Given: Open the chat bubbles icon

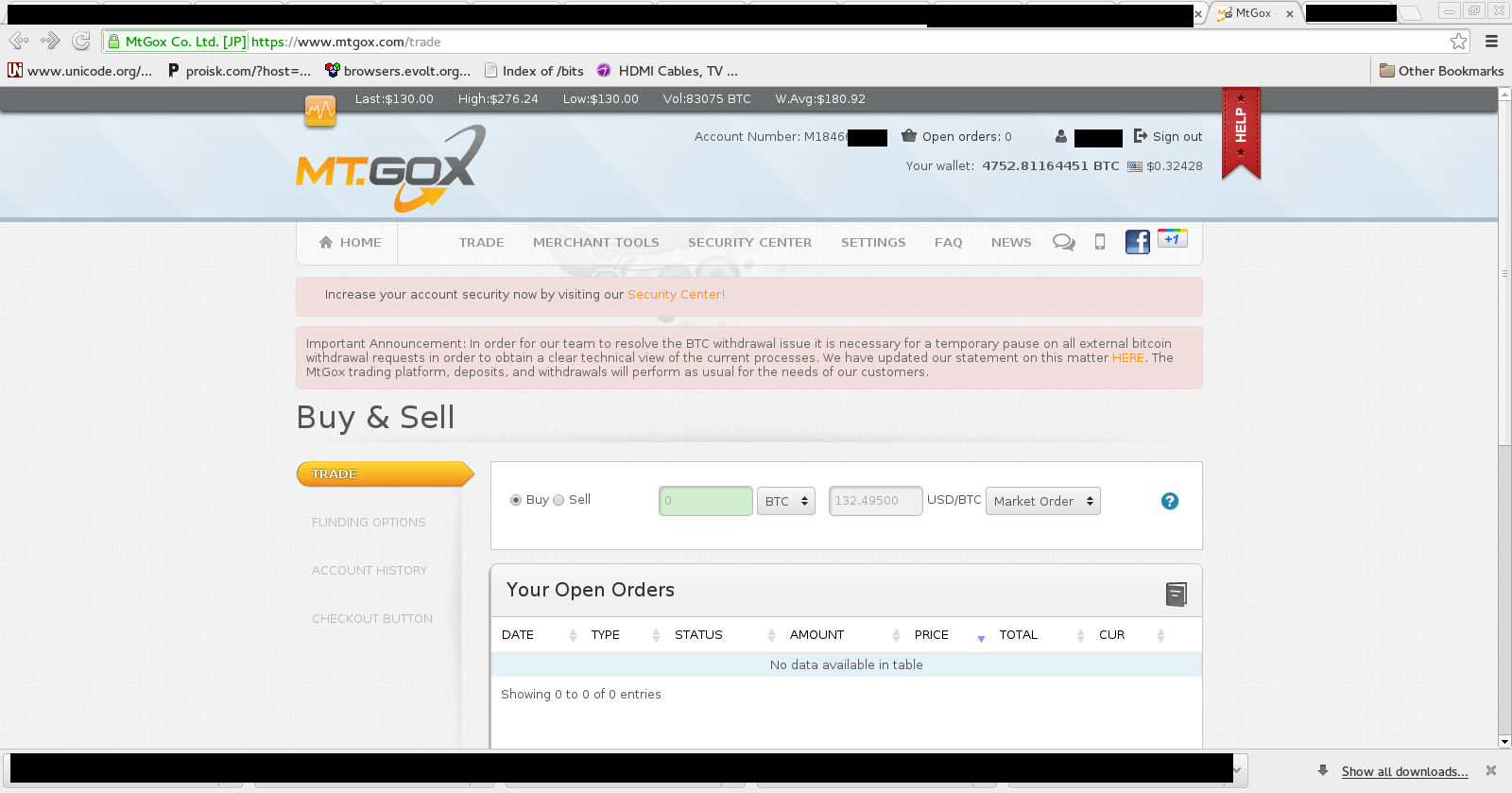Looking at the screenshot, I should click(1064, 242).
